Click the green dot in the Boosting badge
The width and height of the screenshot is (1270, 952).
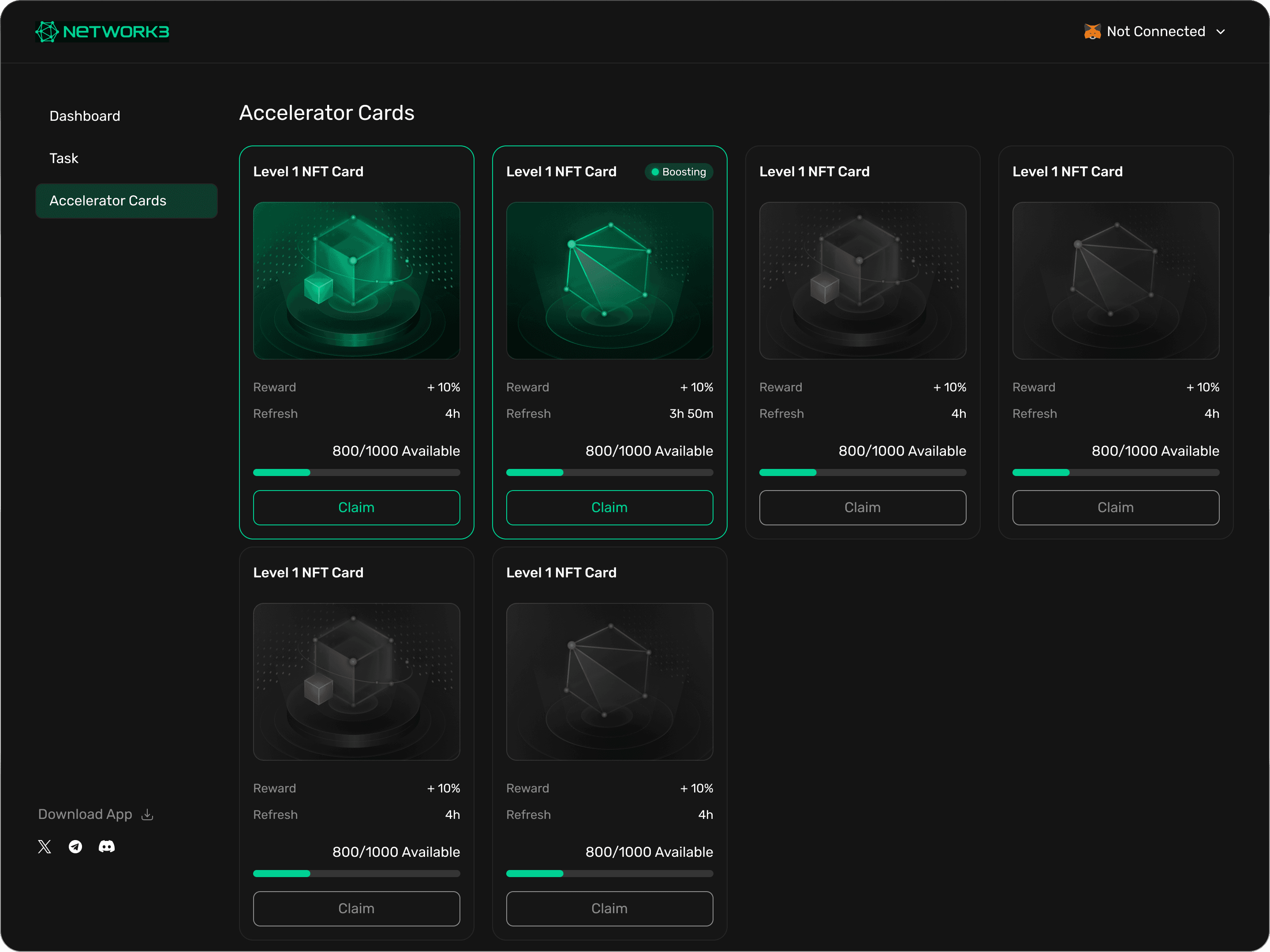click(x=655, y=172)
